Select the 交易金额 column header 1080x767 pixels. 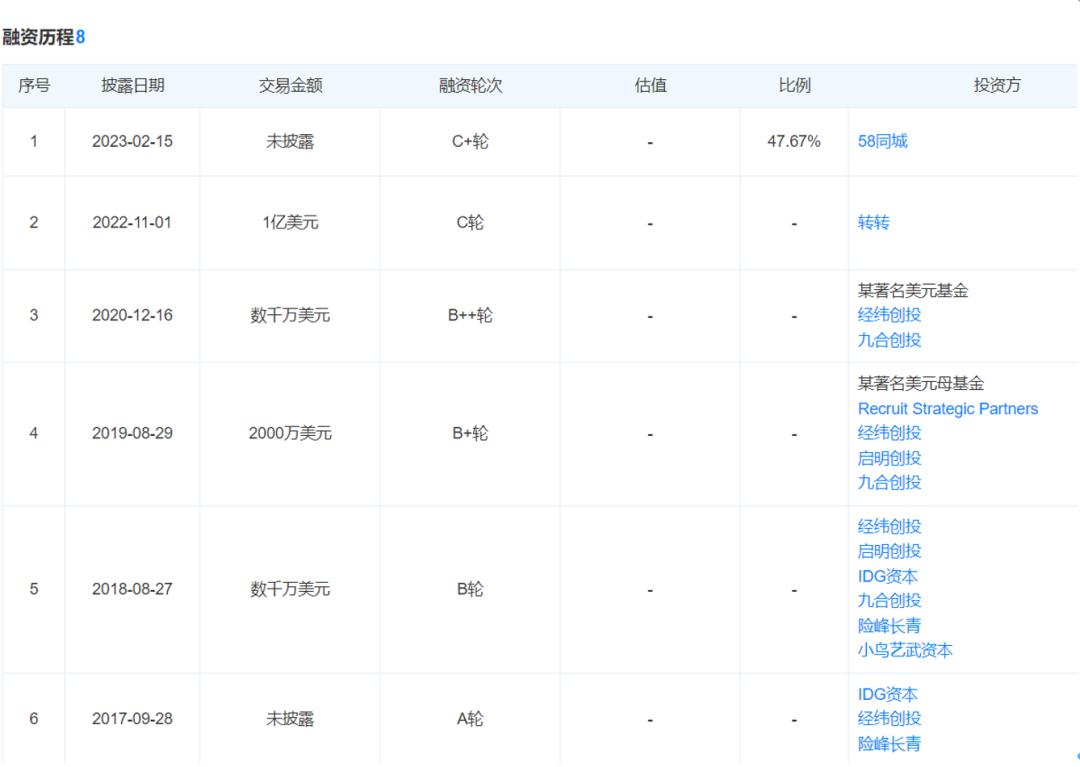(290, 85)
